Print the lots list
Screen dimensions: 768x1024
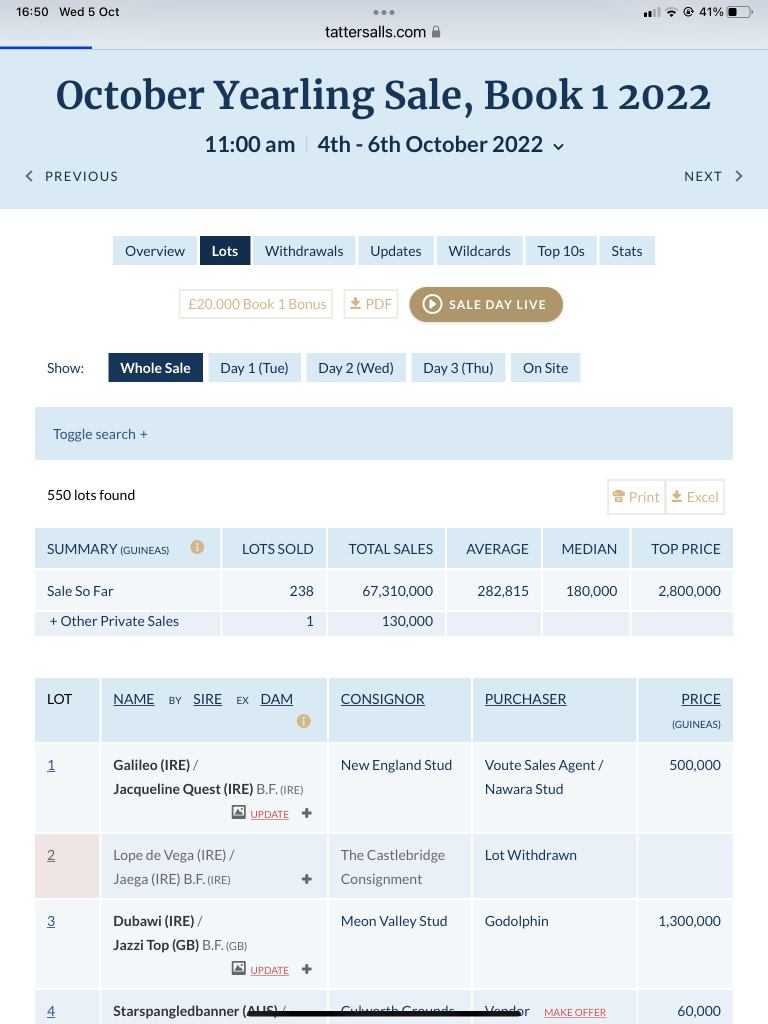635,497
